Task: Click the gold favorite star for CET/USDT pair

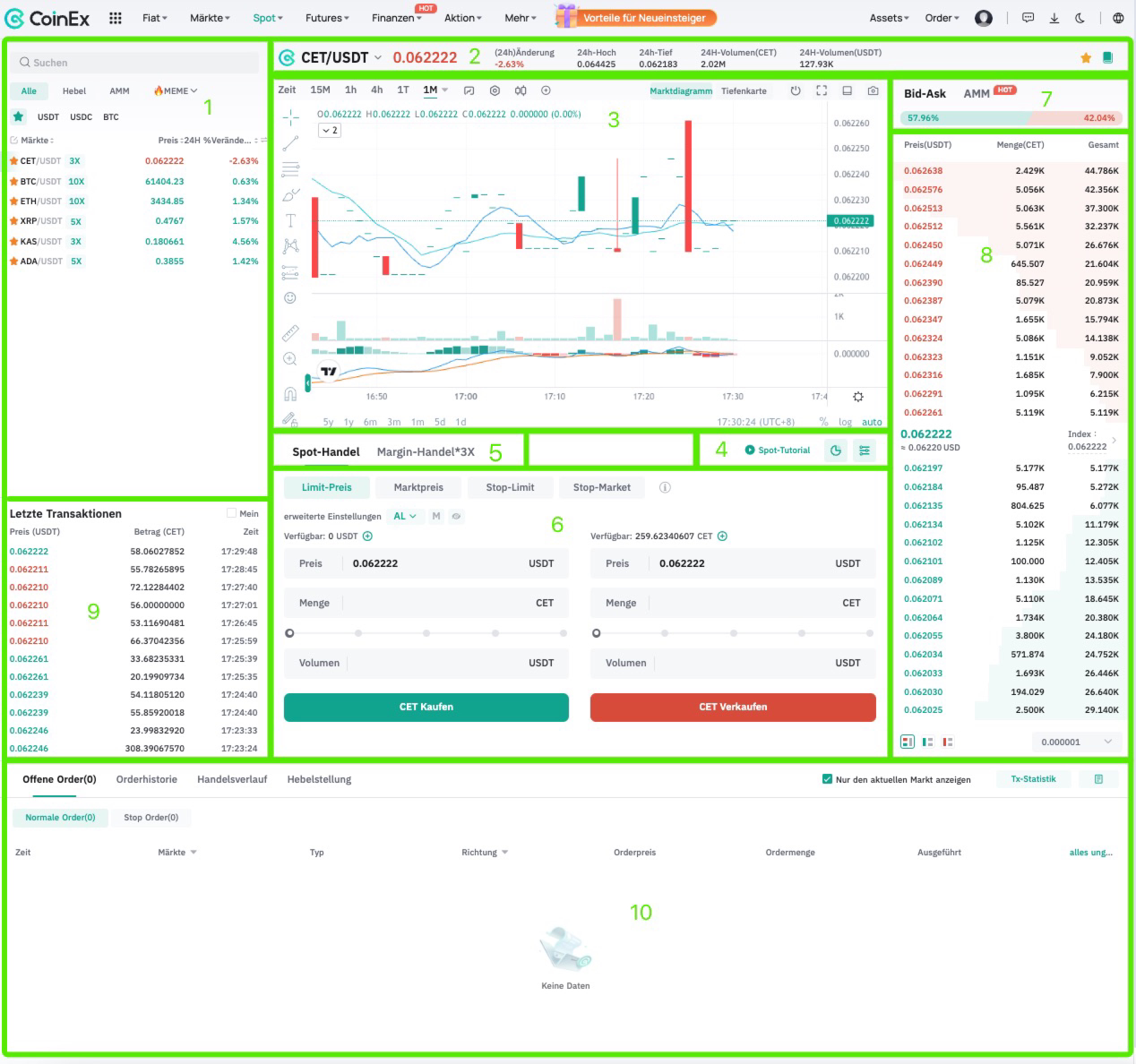Action: [1086, 57]
